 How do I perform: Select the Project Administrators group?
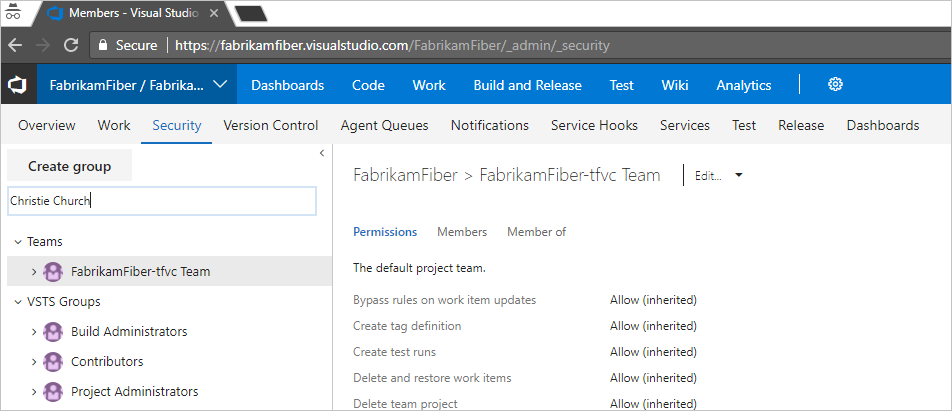(134, 392)
